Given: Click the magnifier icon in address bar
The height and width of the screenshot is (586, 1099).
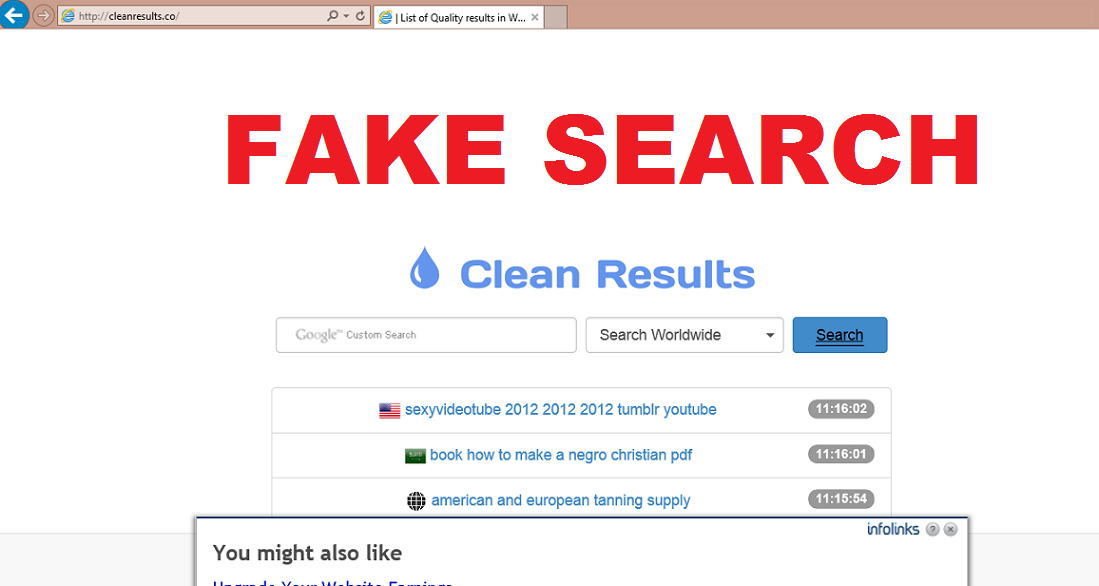Looking at the screenshot, I should click(x=332, y=15).
